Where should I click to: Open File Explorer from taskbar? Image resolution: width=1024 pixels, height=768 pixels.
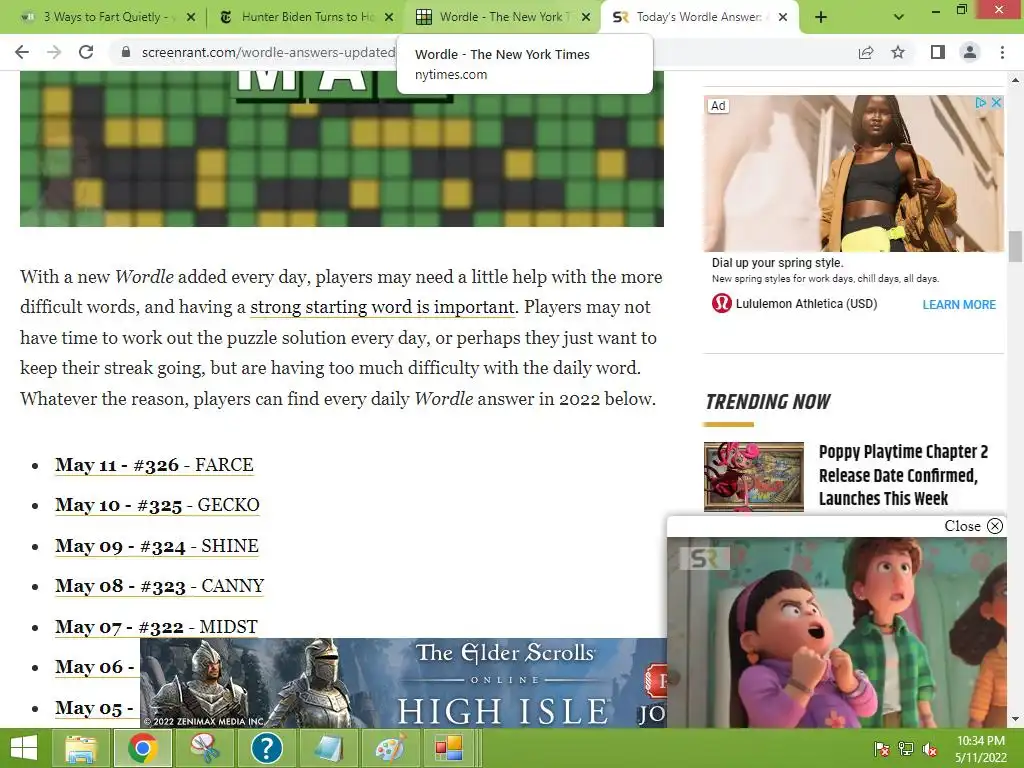pyautogui.click(x=81, y=748)
